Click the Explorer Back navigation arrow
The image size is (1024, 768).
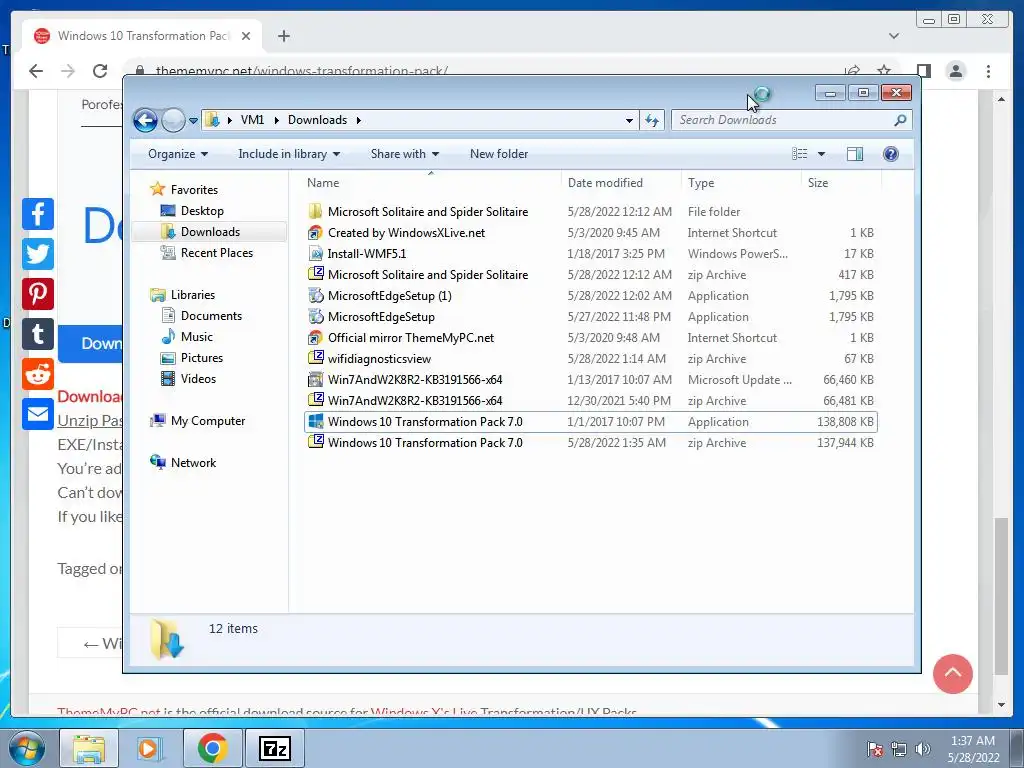(145, 120)
